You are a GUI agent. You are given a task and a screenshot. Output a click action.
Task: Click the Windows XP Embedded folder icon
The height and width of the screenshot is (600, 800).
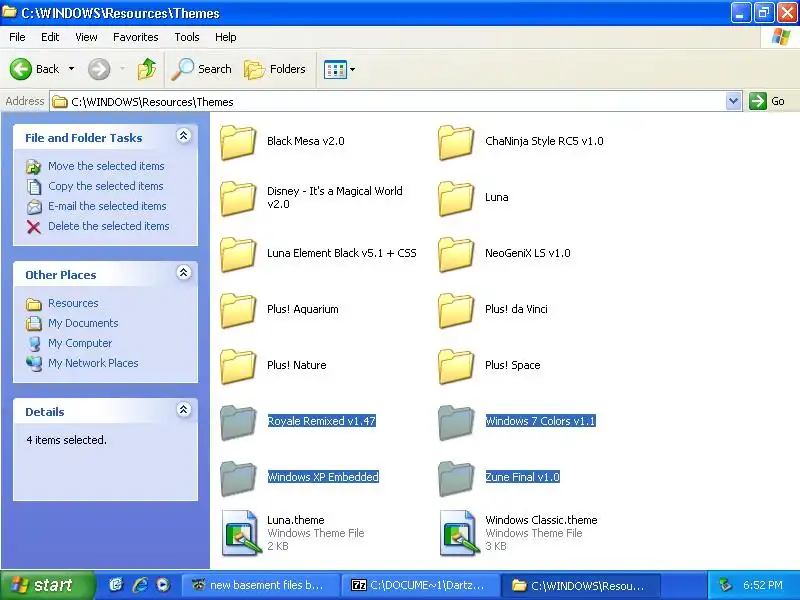pos(238,479)
